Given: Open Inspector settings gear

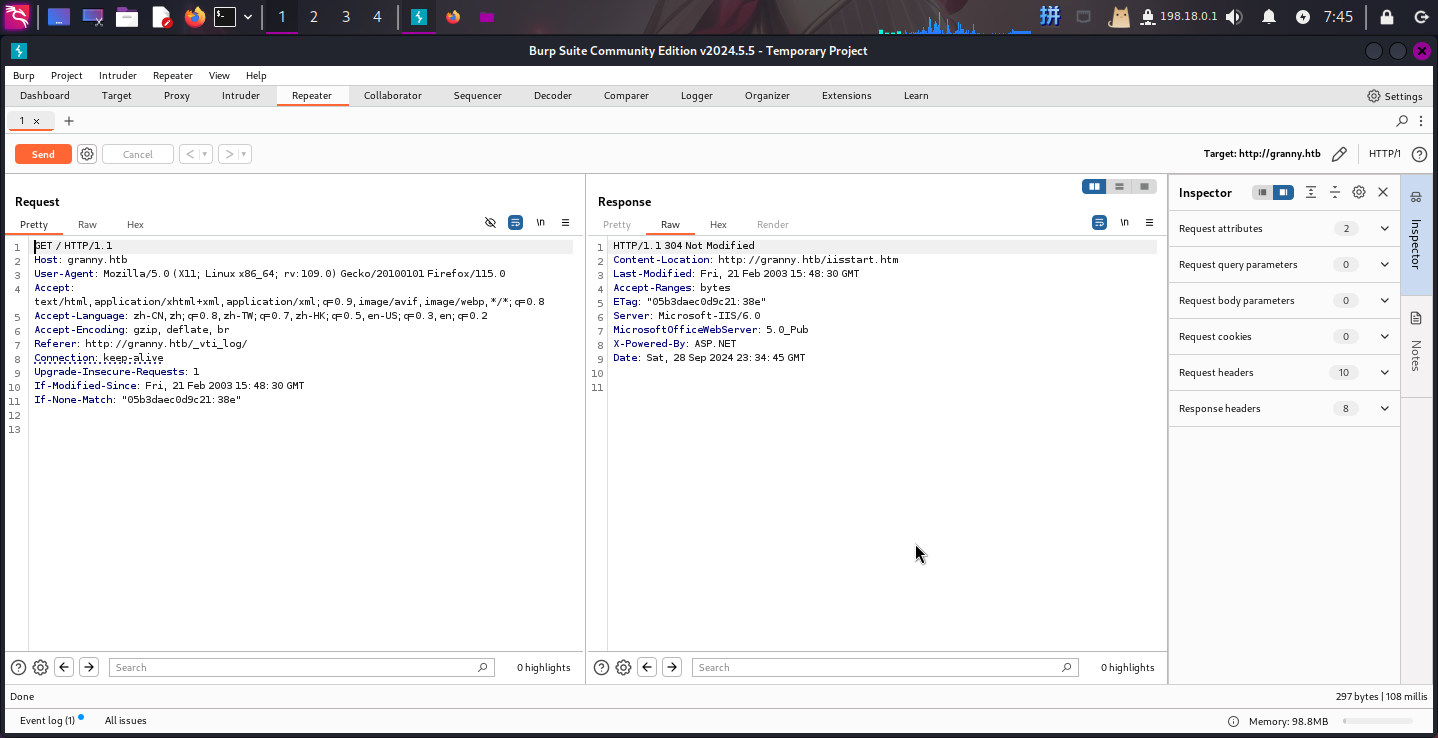Looking at the screenshot, I should click(1359, 192).
